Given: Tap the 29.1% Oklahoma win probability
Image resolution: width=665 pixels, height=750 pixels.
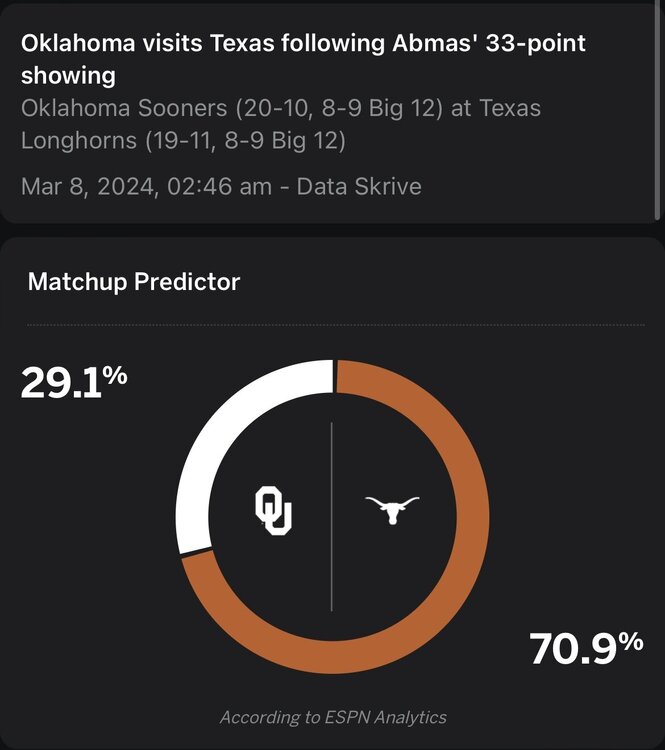Looking at the screenshot, I should pyautogui.click(x=74, y=383).
